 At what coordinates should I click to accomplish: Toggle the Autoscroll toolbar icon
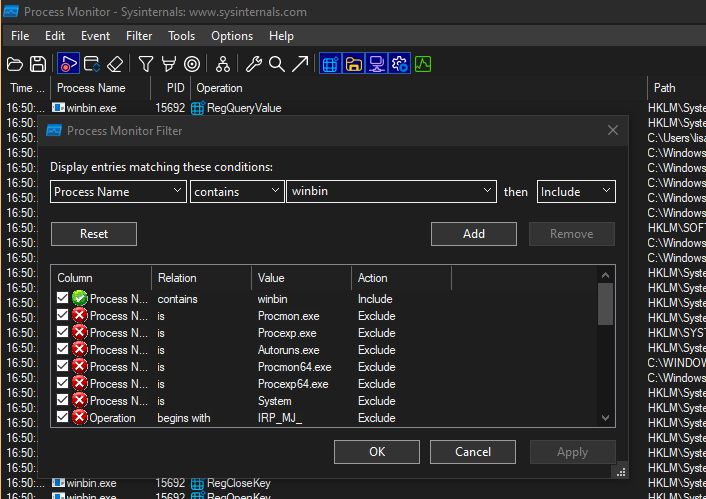pyautogui.click(x=92, y=64)
